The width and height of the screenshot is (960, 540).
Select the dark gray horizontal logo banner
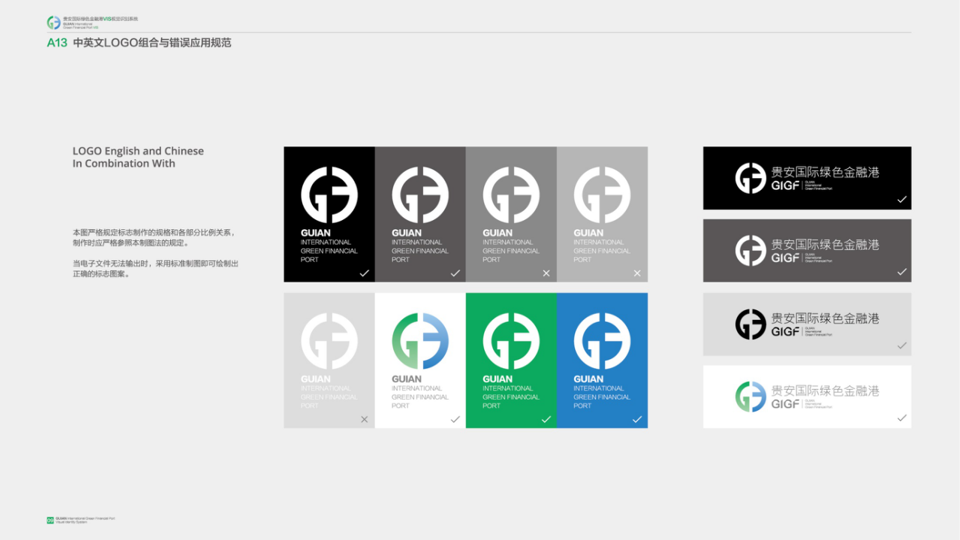[x=807, y=250]
